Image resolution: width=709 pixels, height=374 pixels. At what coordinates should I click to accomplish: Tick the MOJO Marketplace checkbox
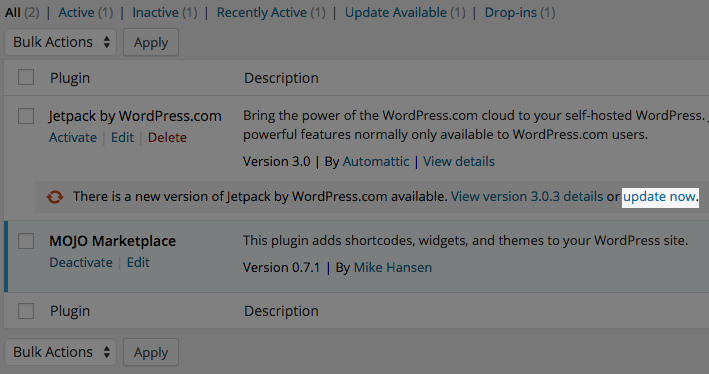(26, 241)
